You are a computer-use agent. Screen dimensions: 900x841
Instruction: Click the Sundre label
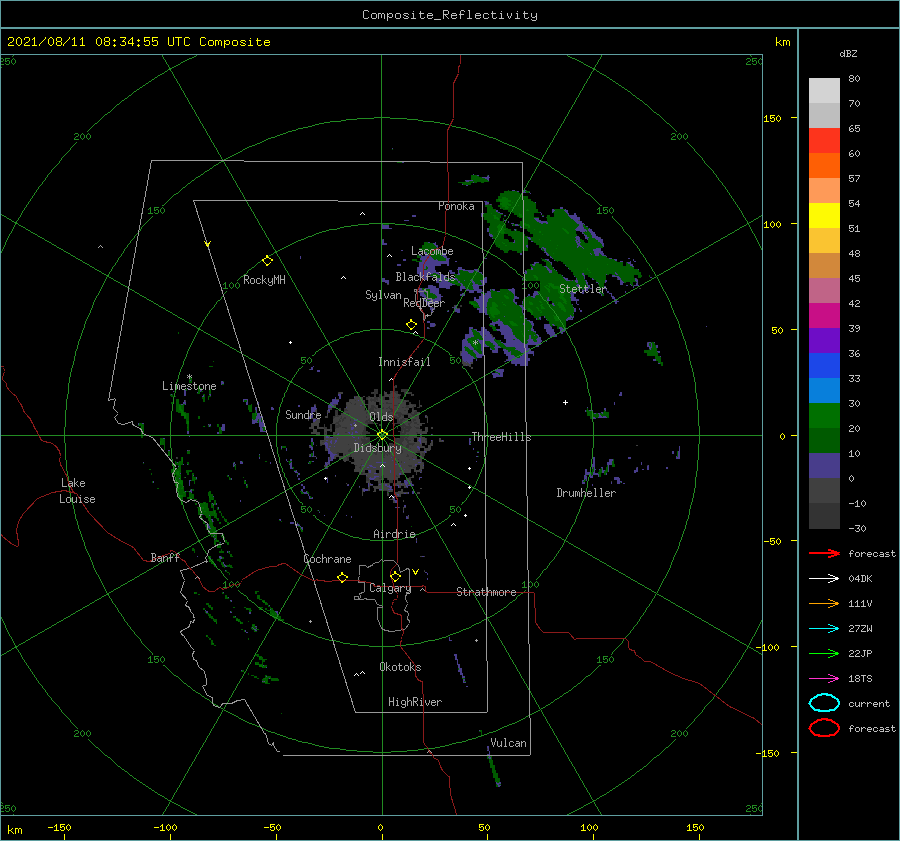click(303, 414)
